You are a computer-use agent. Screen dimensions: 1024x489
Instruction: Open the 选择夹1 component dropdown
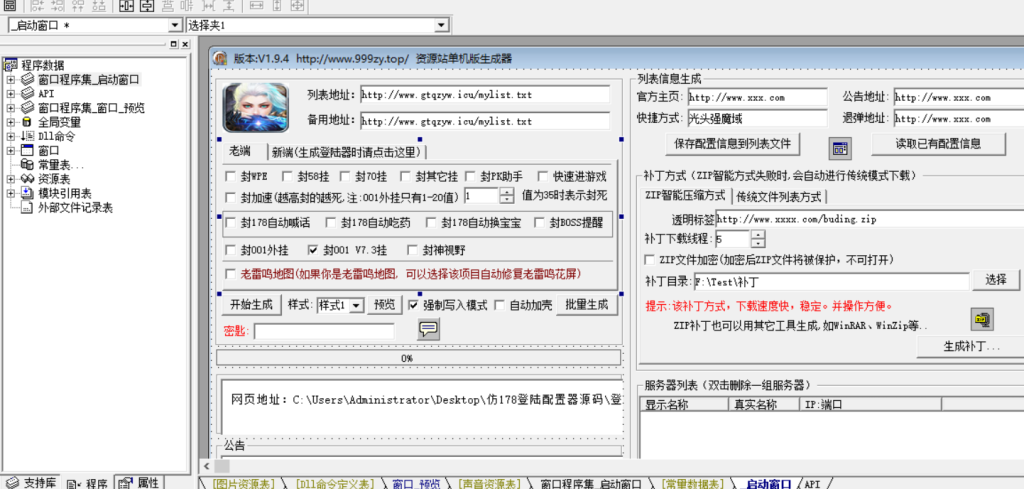pyautogui.click(x=442, y=25)
